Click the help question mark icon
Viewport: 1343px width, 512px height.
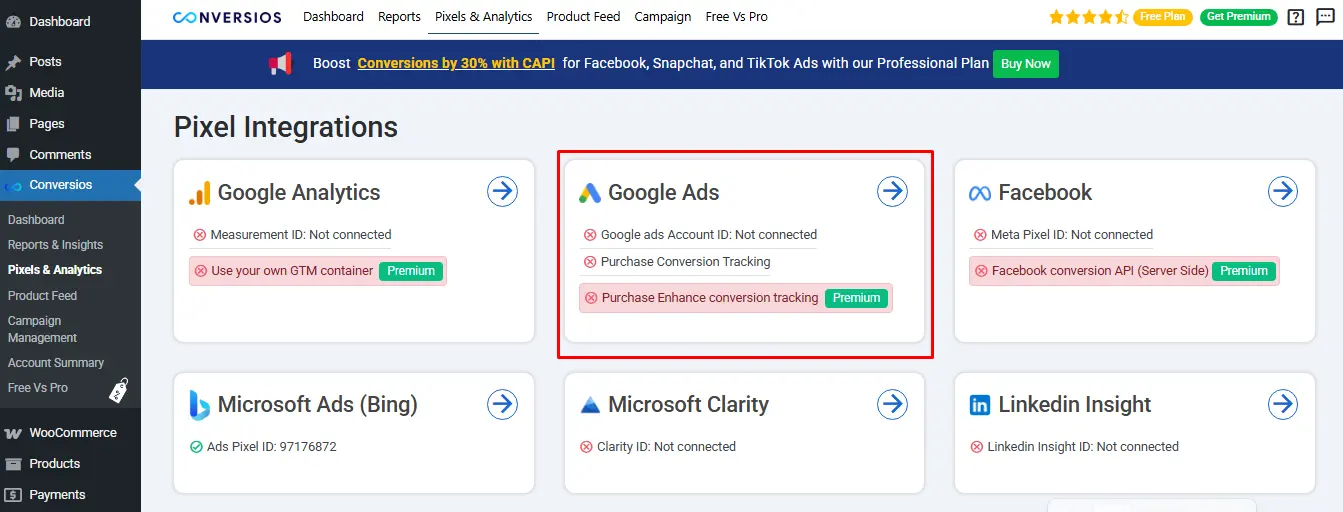coord(1296,17)
